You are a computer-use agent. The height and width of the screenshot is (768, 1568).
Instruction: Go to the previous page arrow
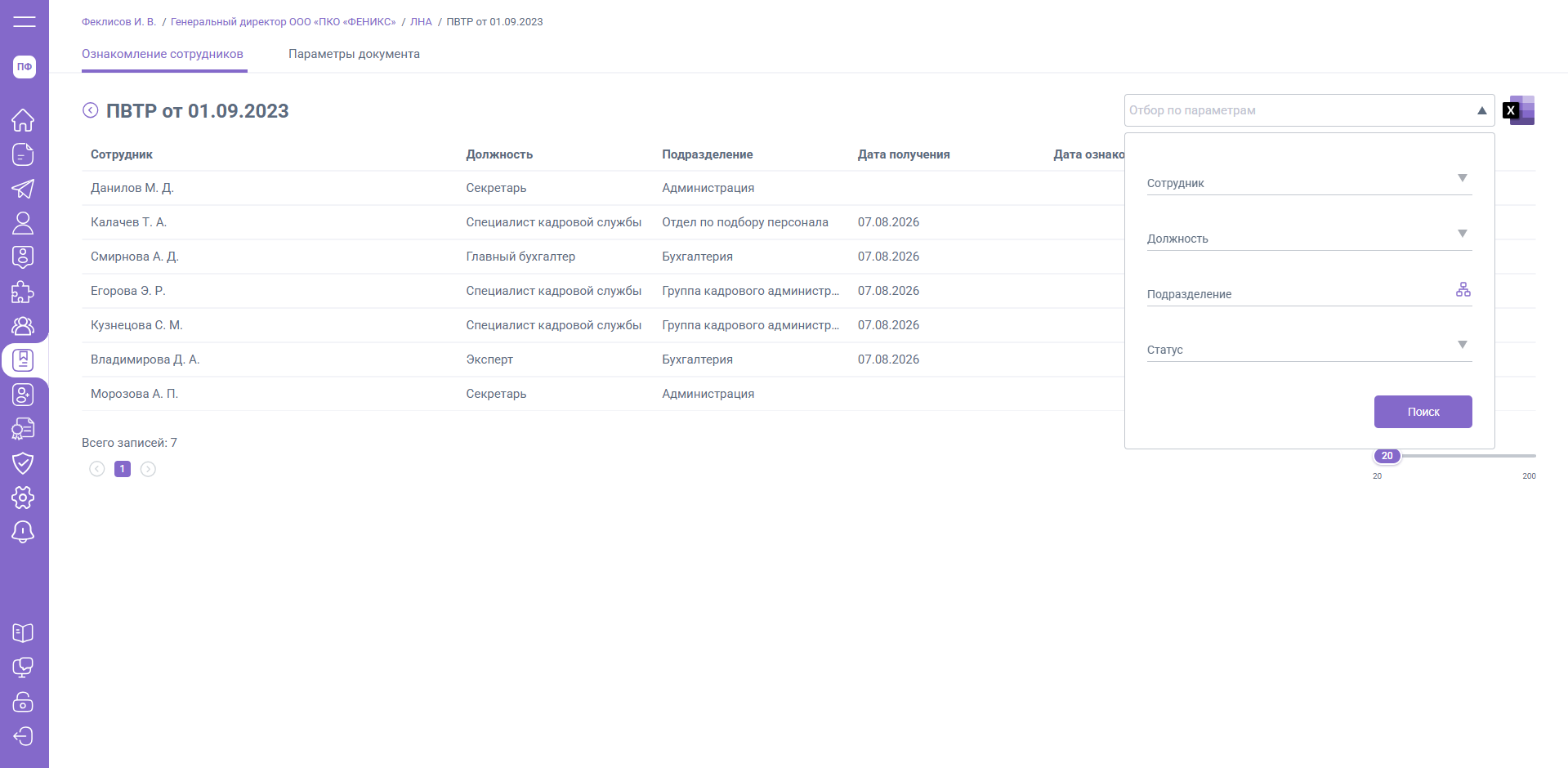(x=97, y=469)
